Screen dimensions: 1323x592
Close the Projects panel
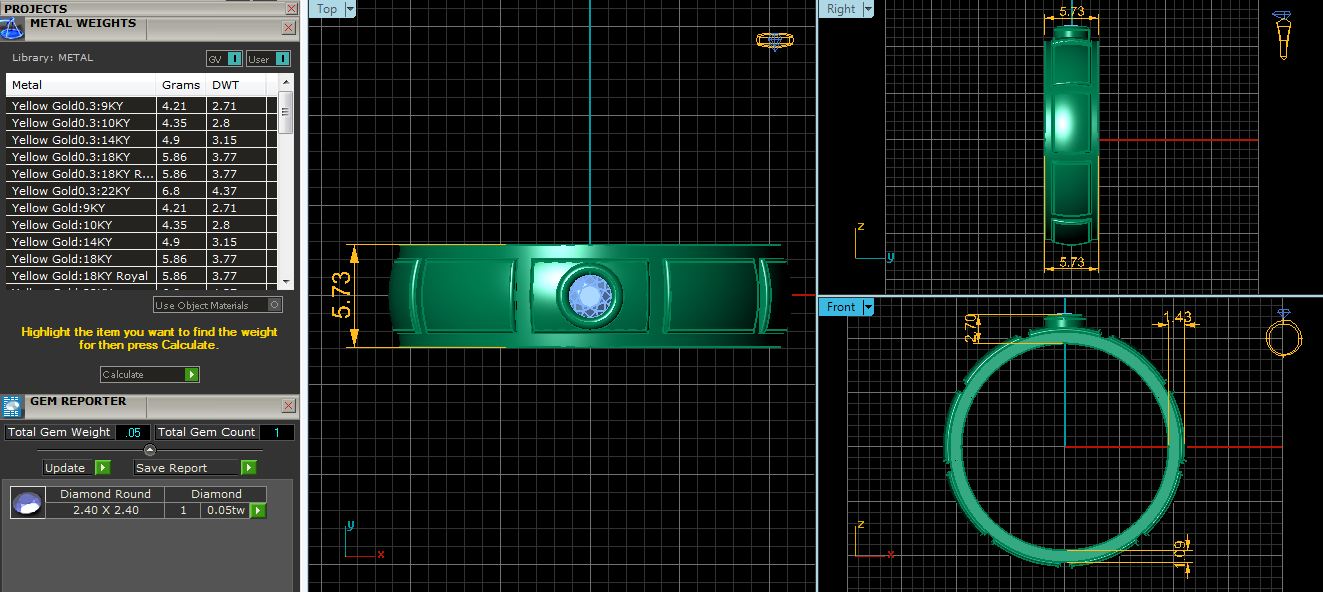coord(291,8)
